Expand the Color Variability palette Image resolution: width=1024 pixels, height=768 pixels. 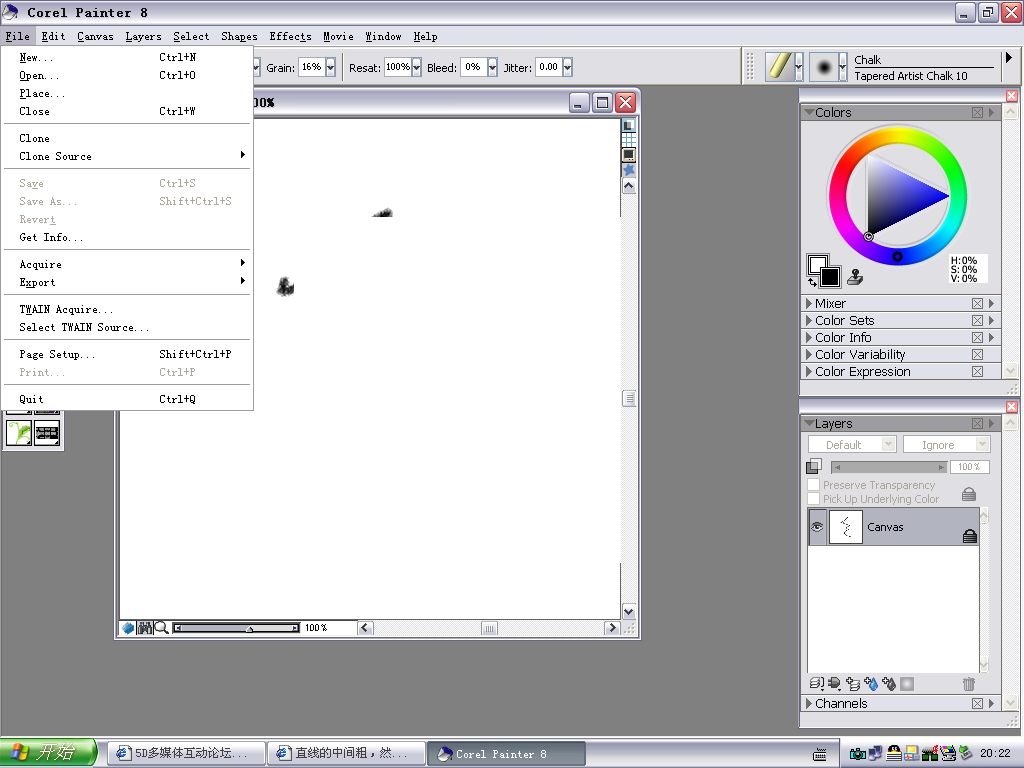809,354
